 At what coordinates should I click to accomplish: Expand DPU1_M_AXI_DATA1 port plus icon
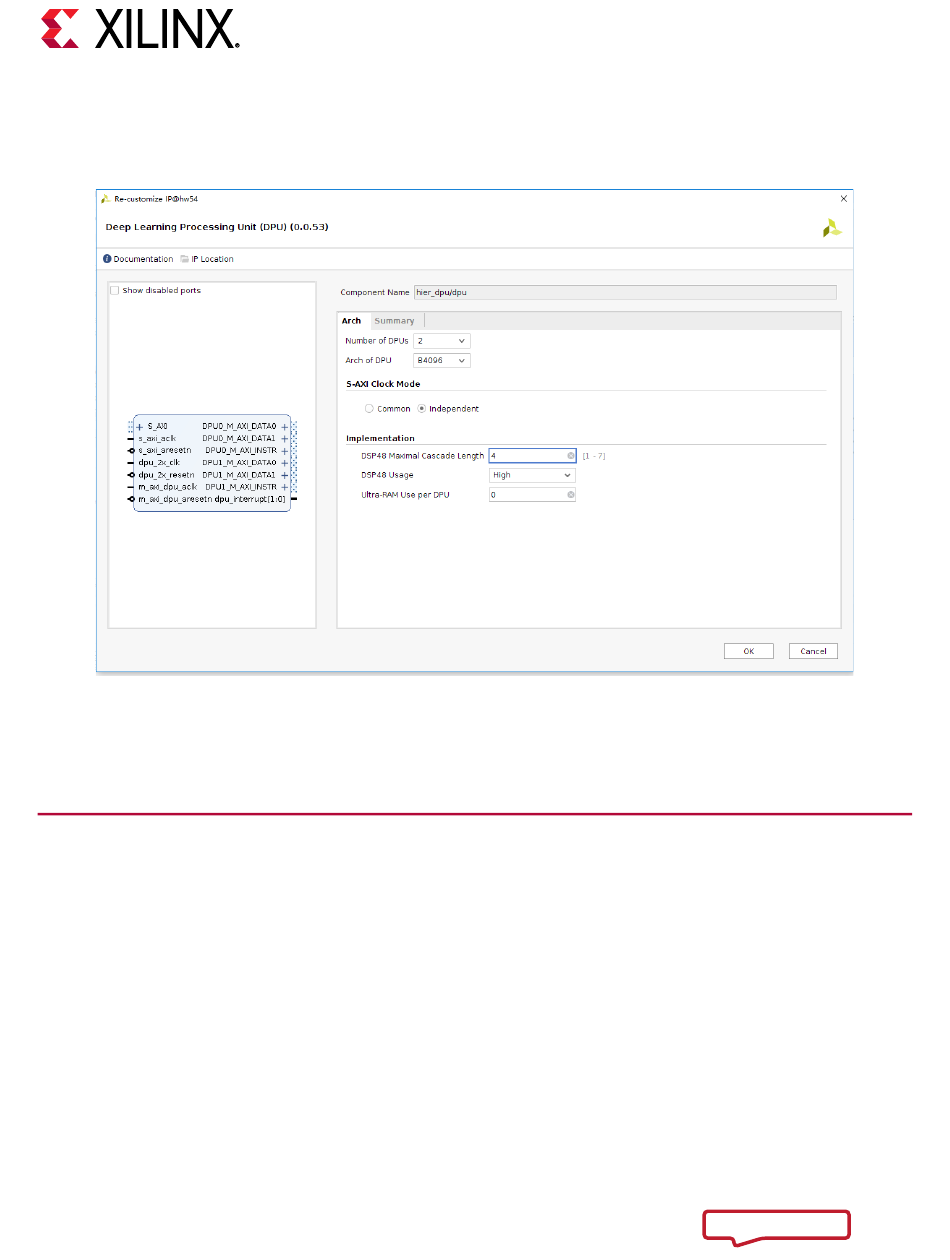click(x=285, y=475)
